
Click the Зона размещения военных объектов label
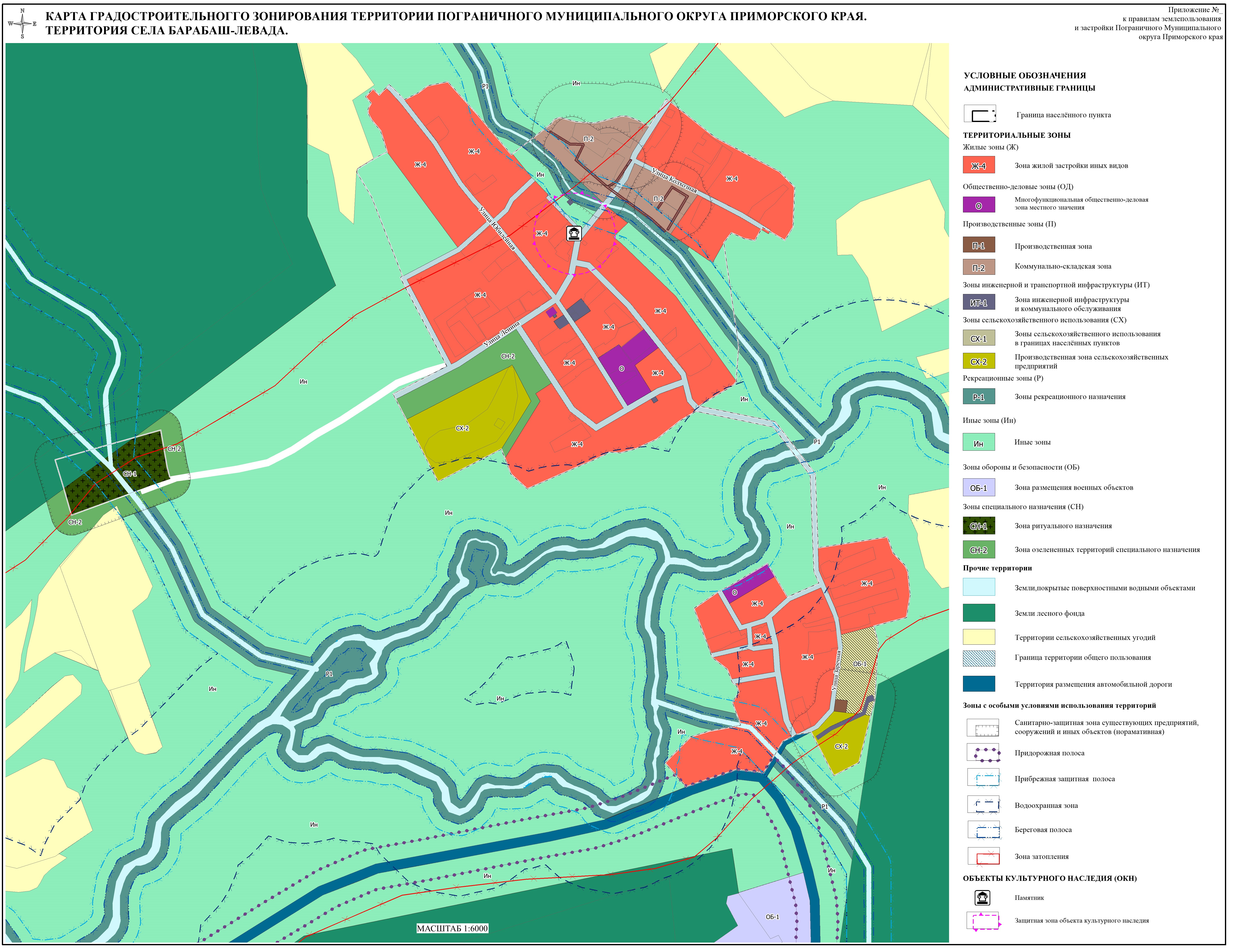[x=1074, y=488]
